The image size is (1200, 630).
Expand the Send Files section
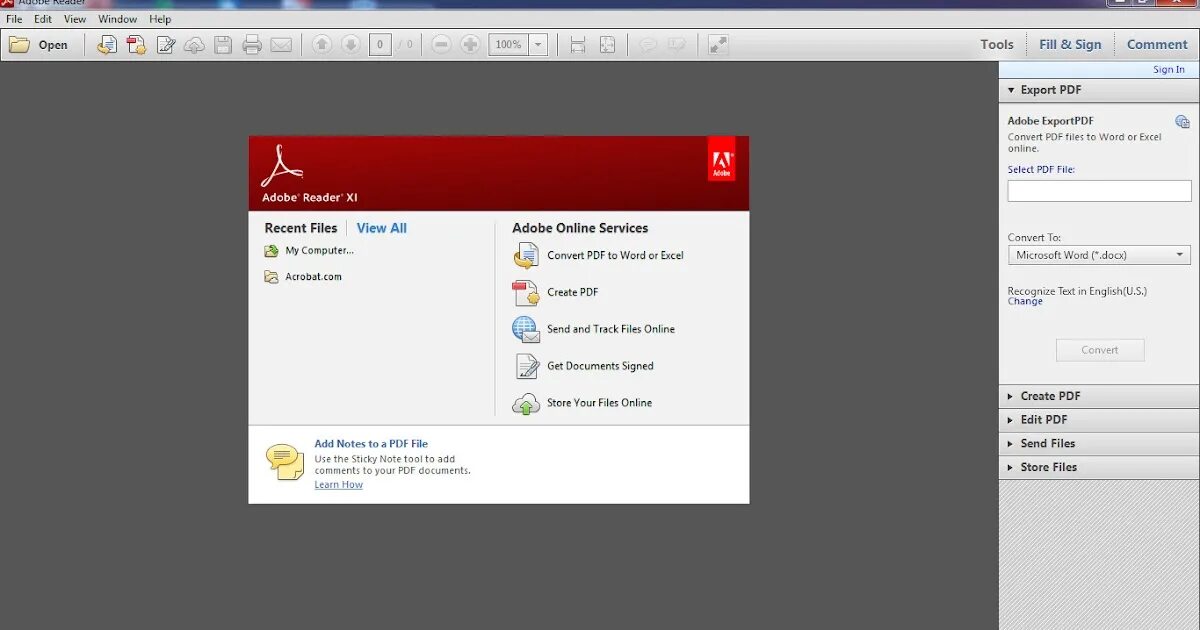point(1099,444)
